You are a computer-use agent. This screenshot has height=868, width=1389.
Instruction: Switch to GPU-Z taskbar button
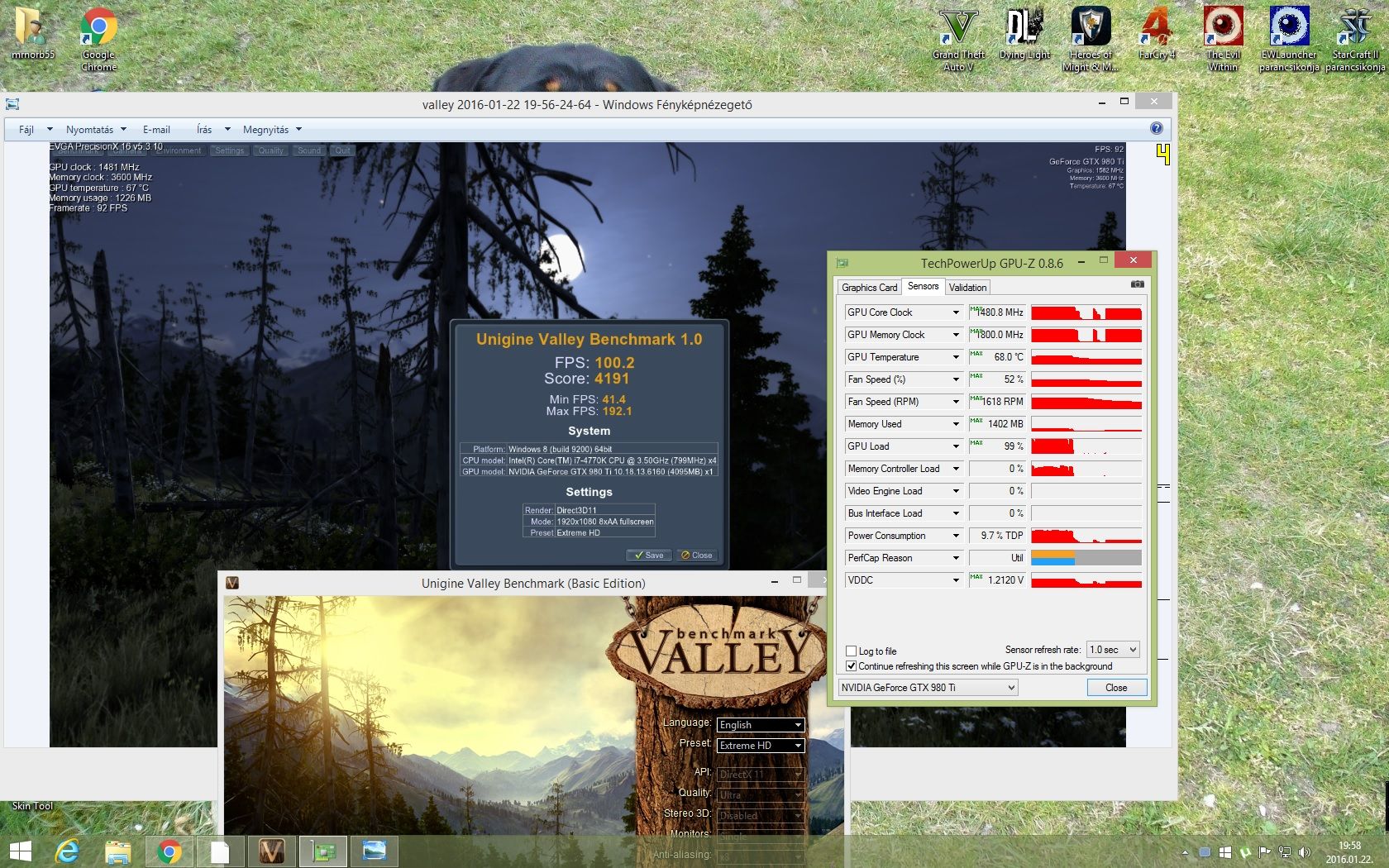coord(323,851)
